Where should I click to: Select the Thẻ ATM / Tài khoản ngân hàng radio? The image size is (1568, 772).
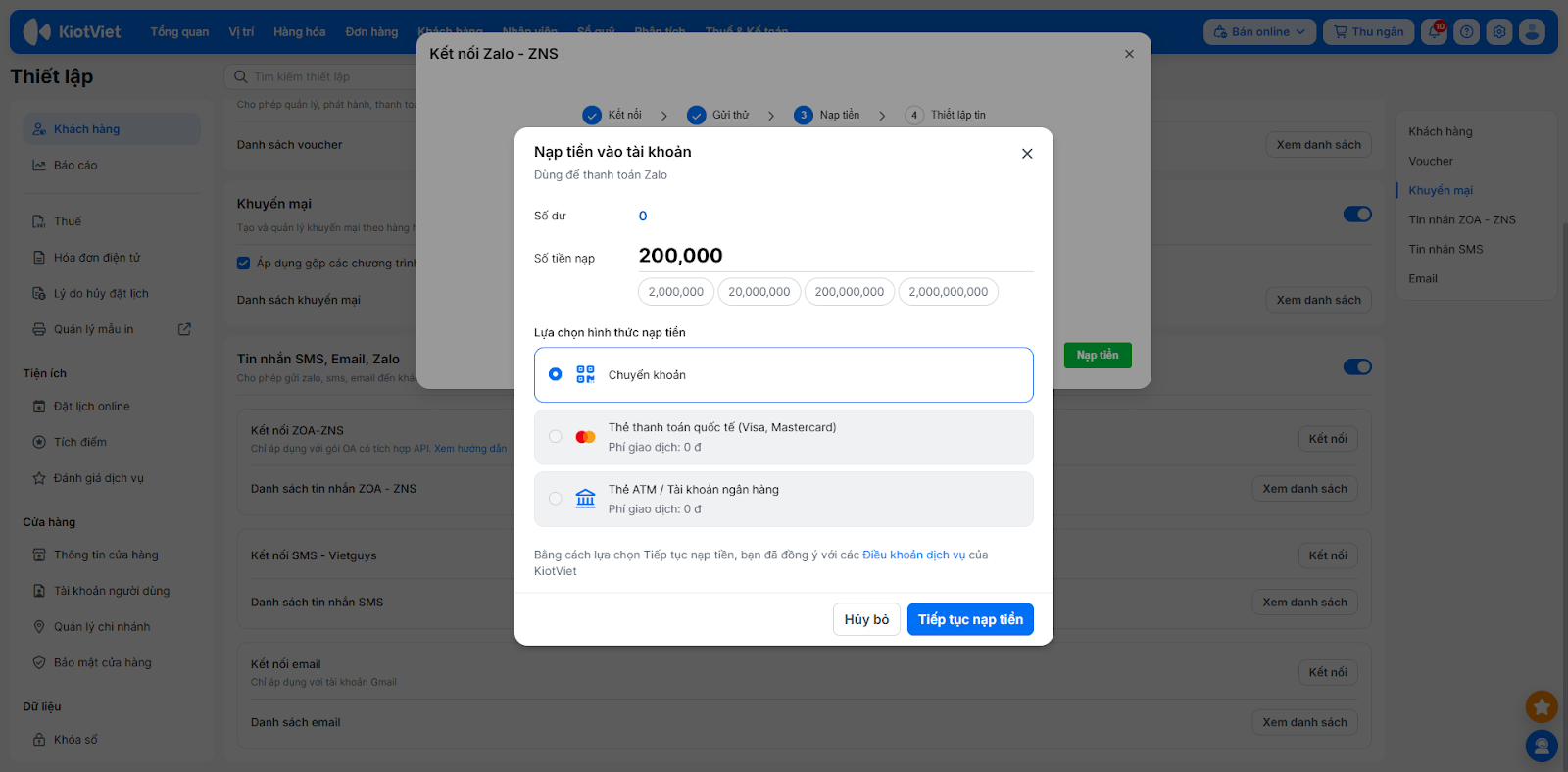click(x=556, y=499)
